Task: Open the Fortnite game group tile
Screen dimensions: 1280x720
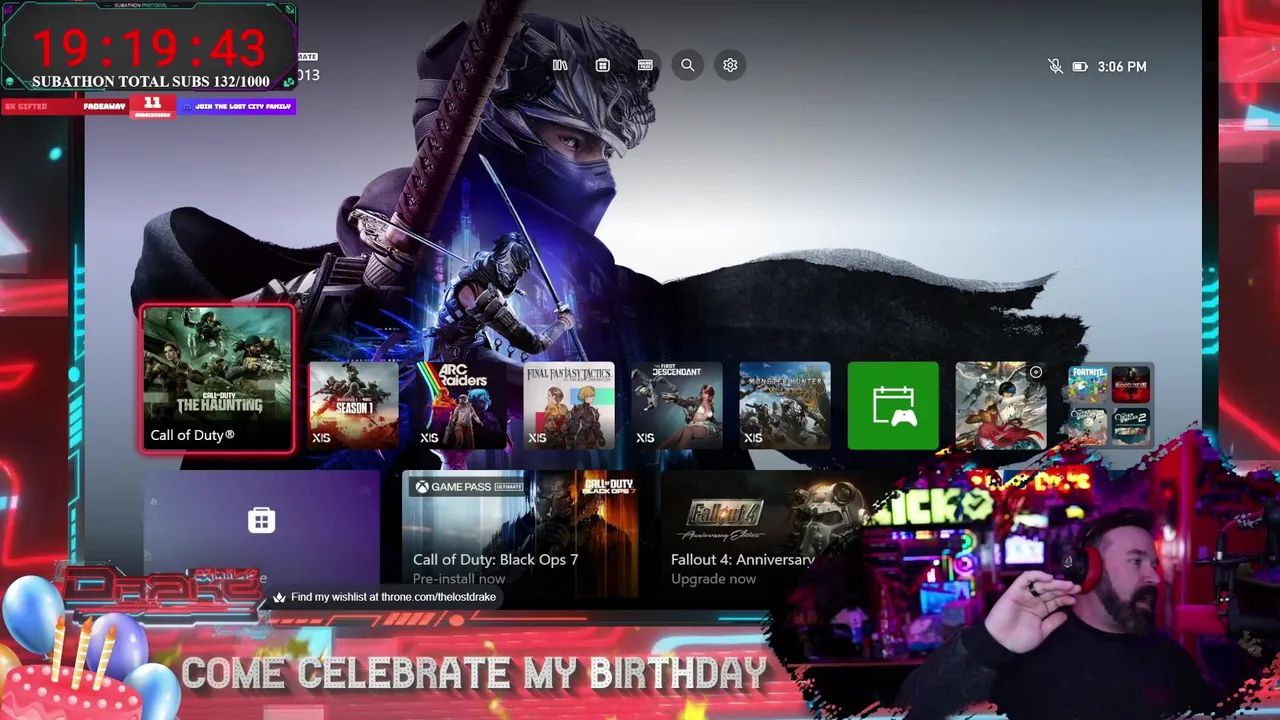Action: click(x=1109, y=406)
